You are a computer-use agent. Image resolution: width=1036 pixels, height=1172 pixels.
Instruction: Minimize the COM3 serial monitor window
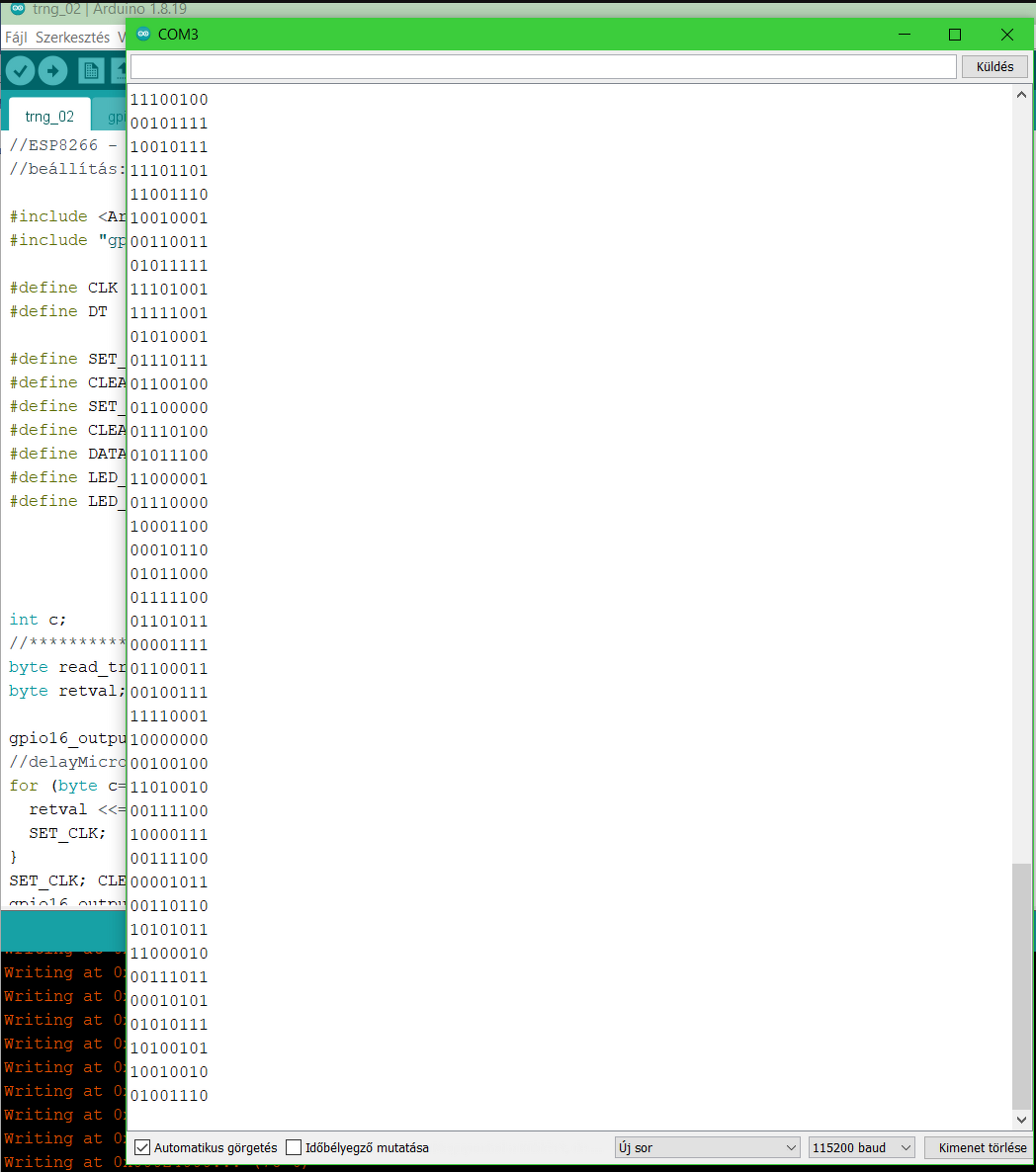point(905,35)
